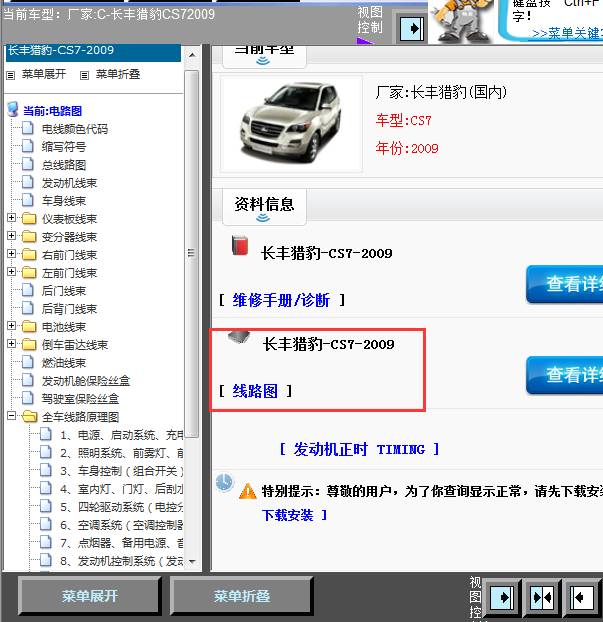
Task: Click the orange warning triangle icon
Action: pos(248,491)
